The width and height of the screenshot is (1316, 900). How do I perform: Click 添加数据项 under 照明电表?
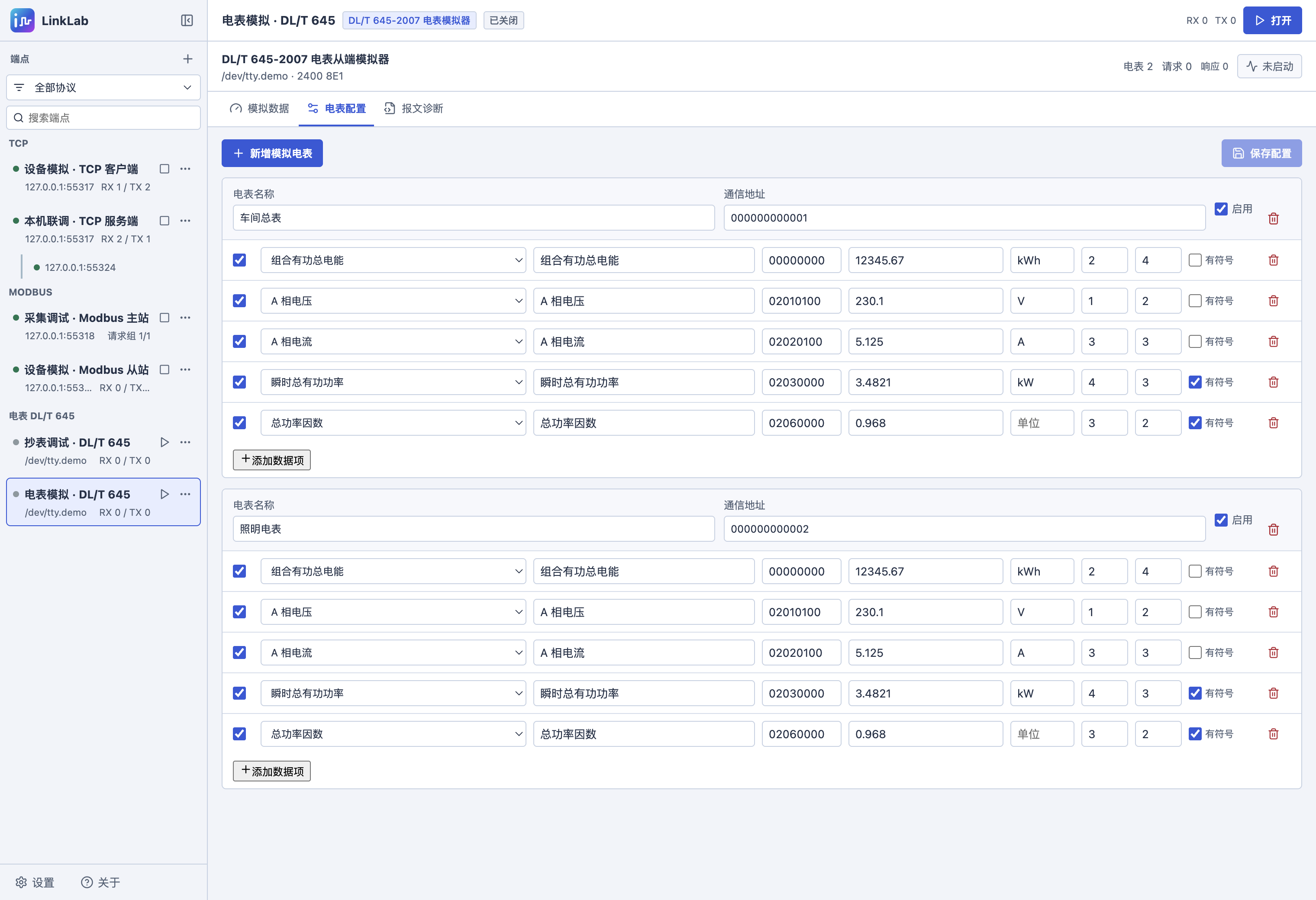272,771
